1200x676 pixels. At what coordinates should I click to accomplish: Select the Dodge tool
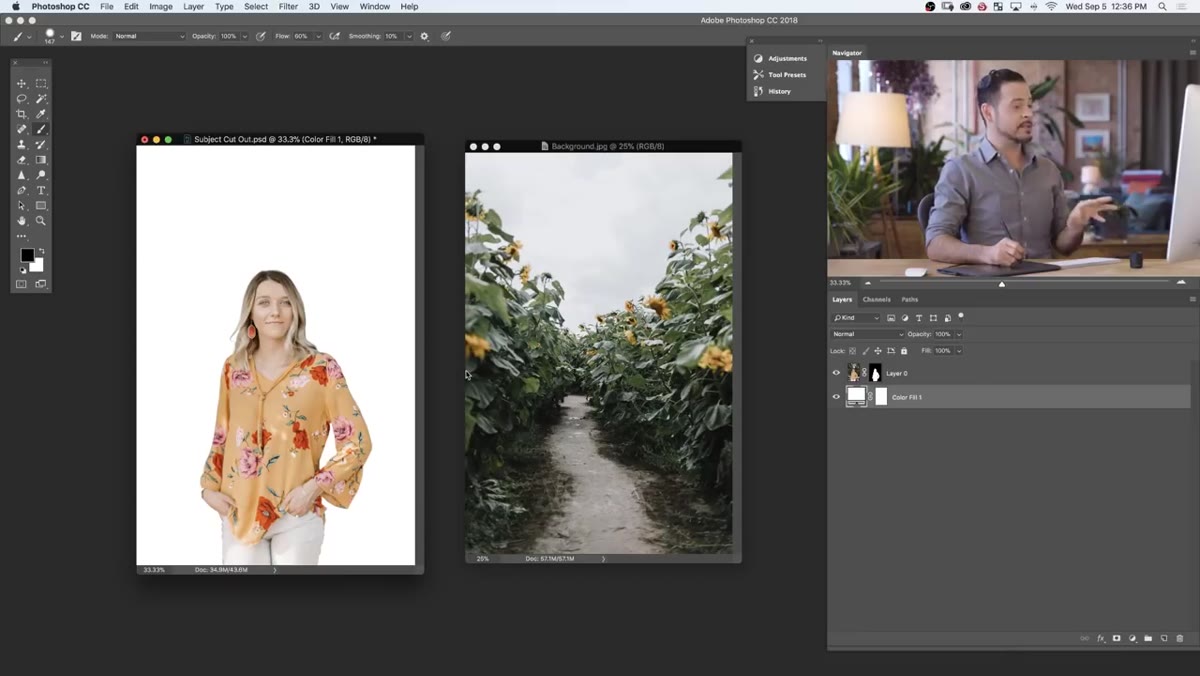[41, 175]
